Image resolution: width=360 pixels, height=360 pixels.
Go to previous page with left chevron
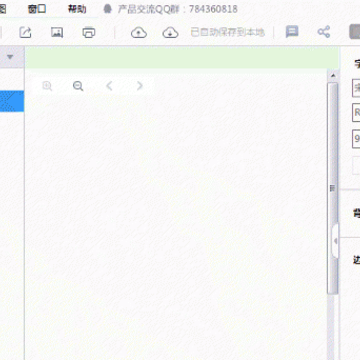109,86
